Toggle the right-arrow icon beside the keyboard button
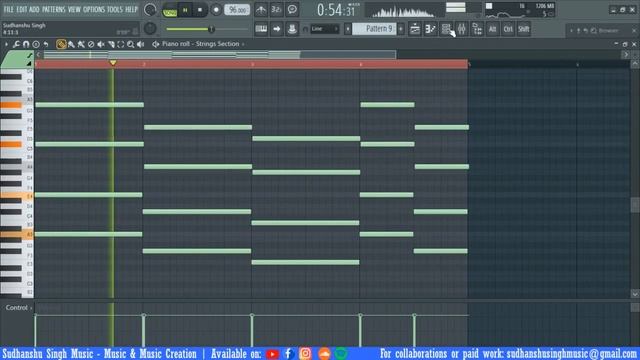Screen dimensions: 640x360 pos(276,29)
